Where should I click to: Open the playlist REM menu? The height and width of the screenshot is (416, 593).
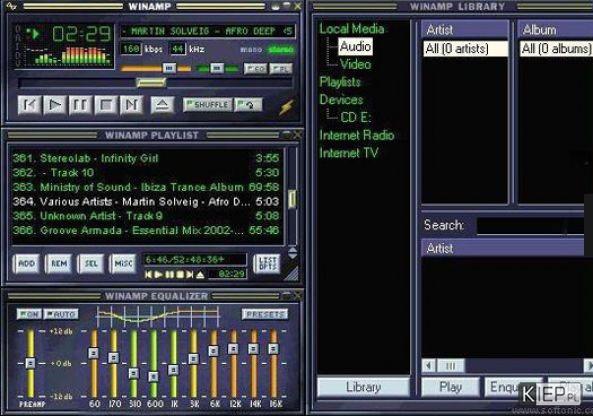[x=59, y=263]
